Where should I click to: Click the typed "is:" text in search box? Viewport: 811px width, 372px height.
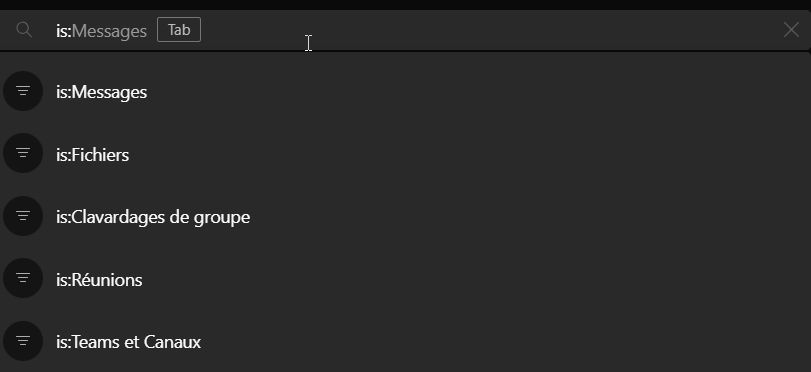click(x=63, y=31)
